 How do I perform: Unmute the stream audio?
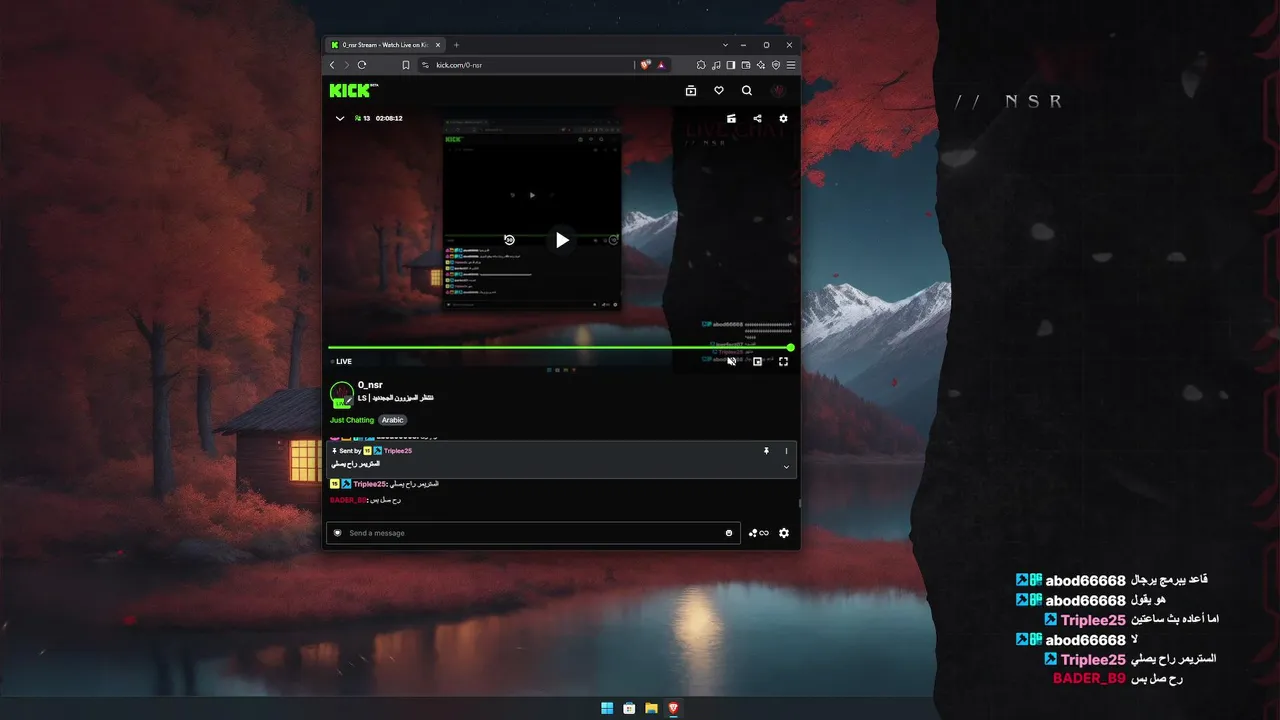pyautogui.click(x=732, y=362)
